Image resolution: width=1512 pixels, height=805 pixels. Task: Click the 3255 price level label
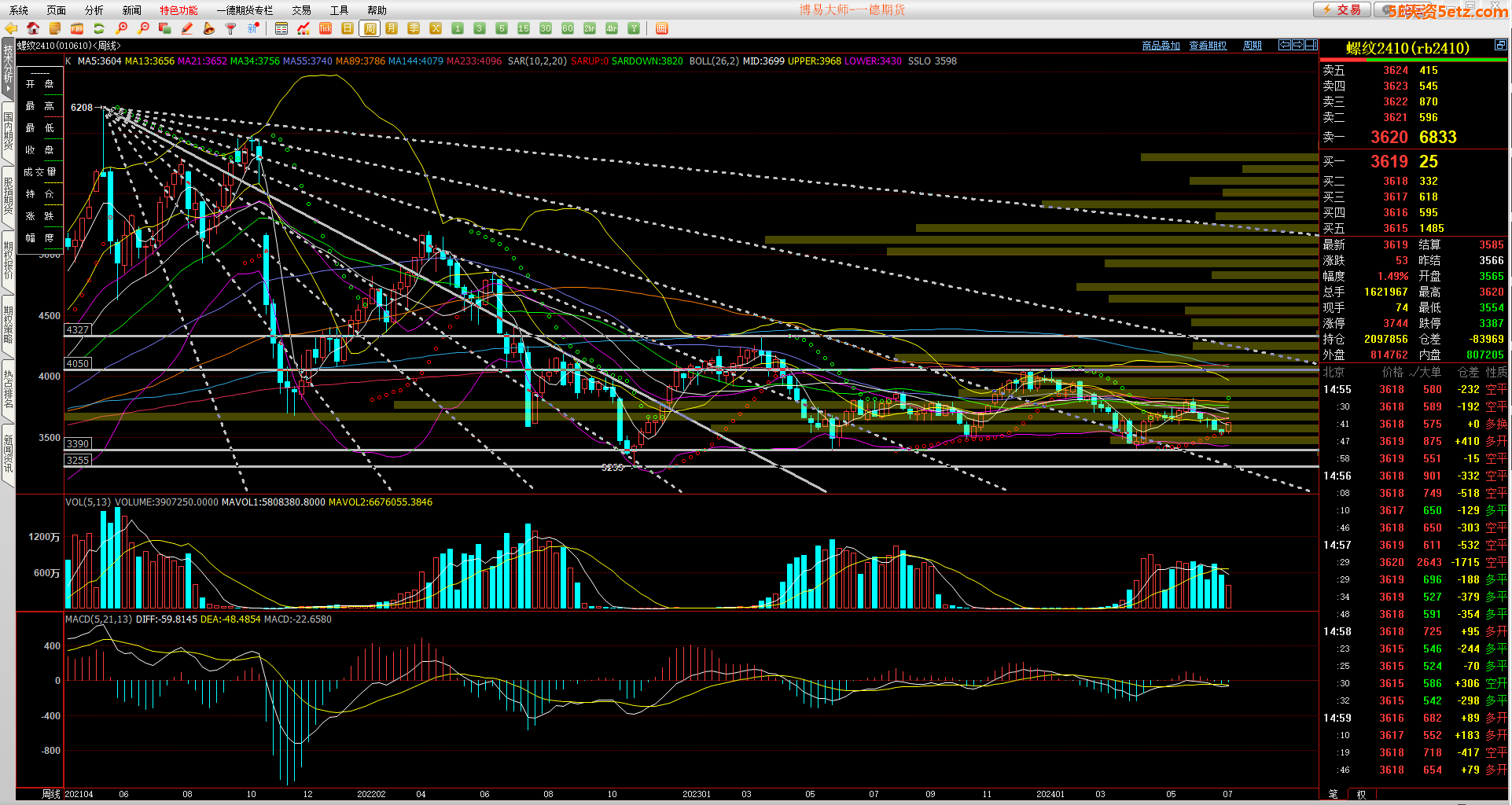[x=78, y=461]
